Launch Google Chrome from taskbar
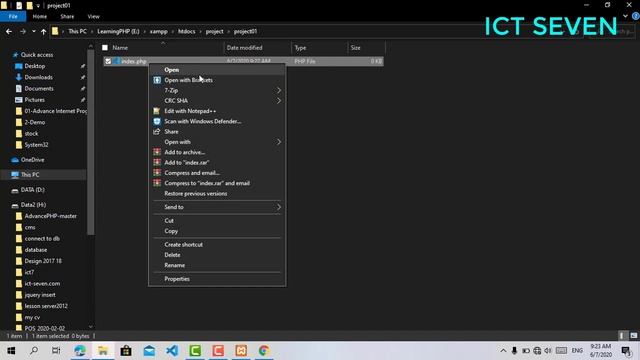The width and height of the screenshot is (640, 360). pyautogui.click(x=264, y=351)
